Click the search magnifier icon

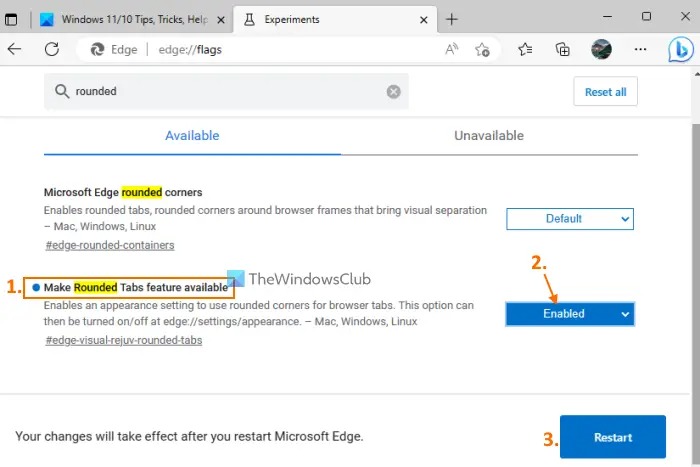pyautogui.click(x=62, y=91)
